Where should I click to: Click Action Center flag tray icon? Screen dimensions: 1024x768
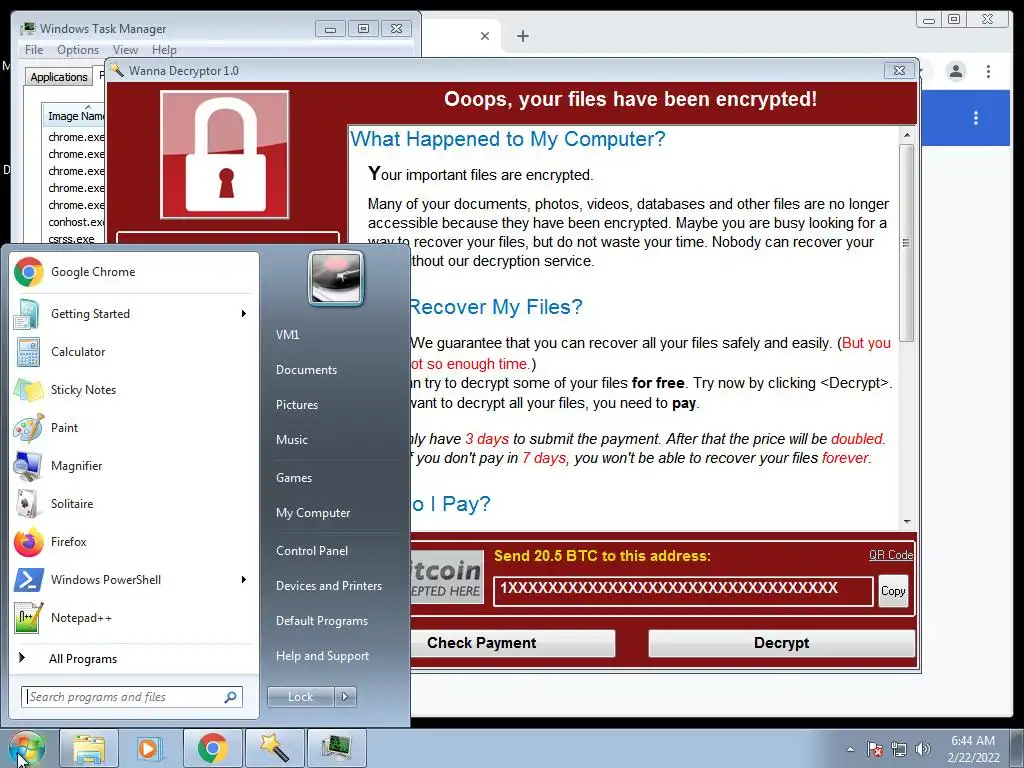pyautogui.click(x=875, y=749)
